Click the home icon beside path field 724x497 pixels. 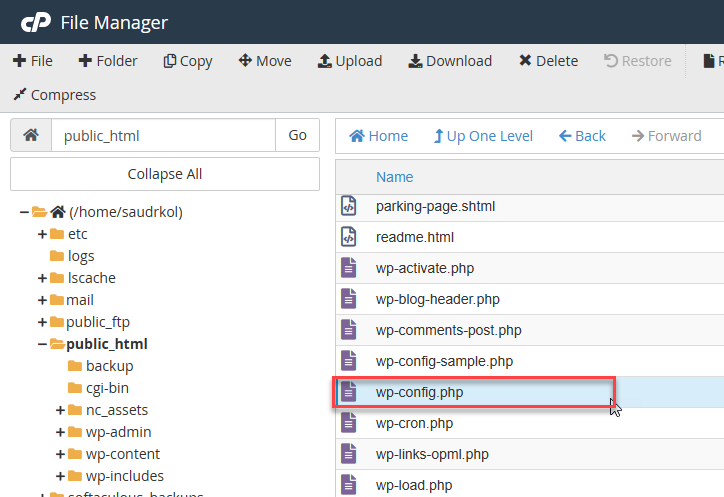point(31,135)
